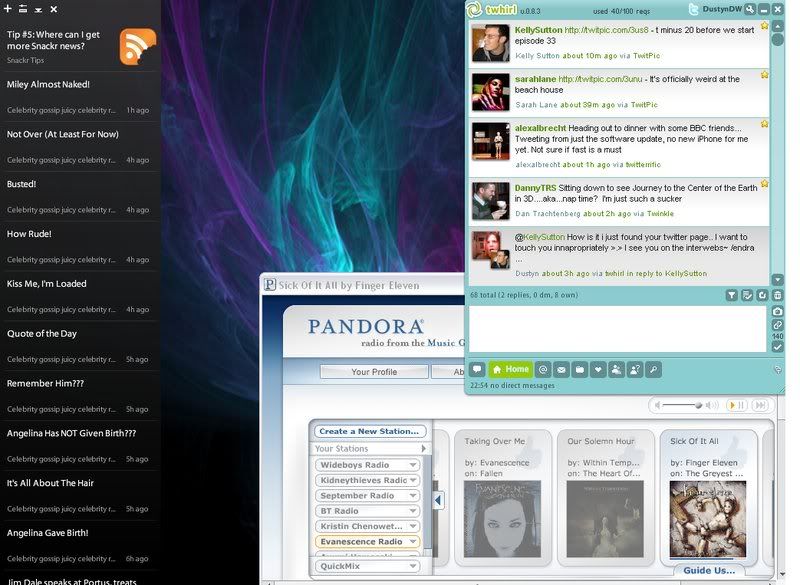
Task: Click the Snackr RSS feed icon
Action: [x=137, y=46]
